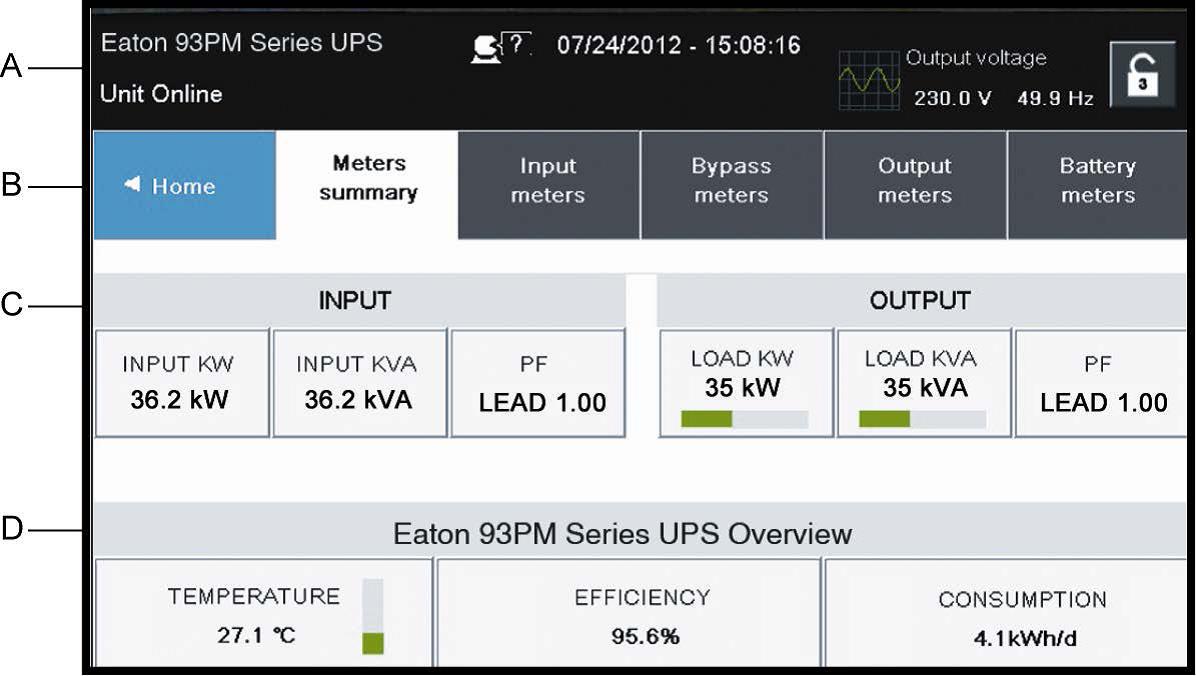The height and width of the screenshot is (676, 1196).
Task: Select the INPUT KVA tile
Action: pos(359,383)
